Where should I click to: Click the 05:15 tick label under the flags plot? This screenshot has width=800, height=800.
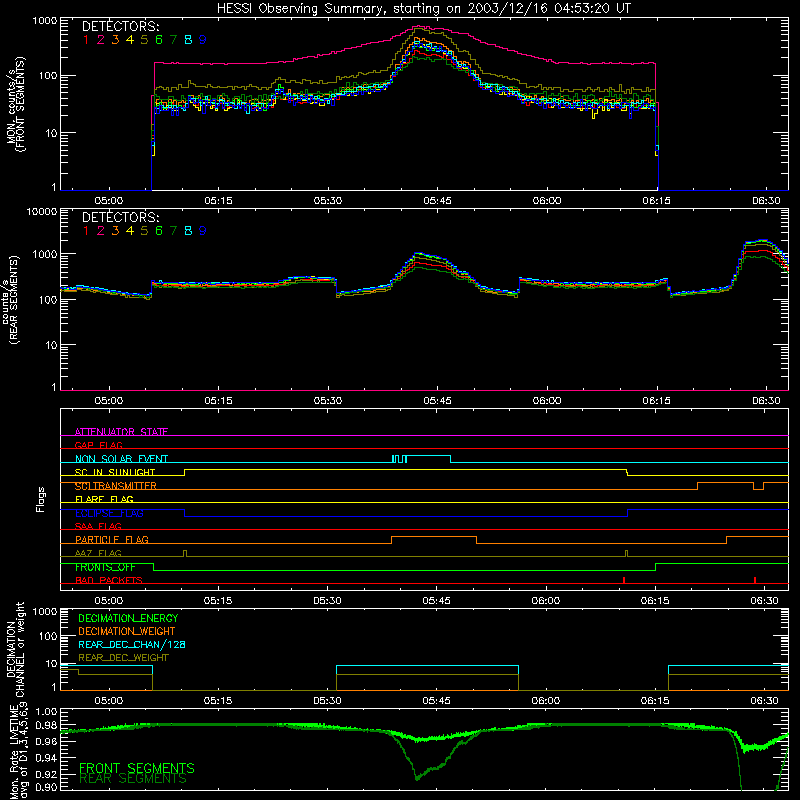(218, 601)
